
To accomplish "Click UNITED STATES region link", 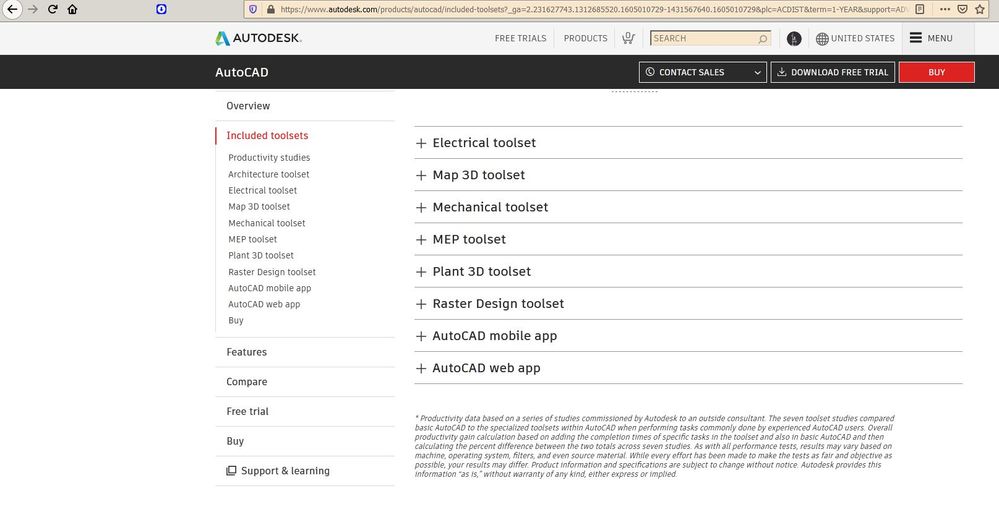I will coord(863,38).
